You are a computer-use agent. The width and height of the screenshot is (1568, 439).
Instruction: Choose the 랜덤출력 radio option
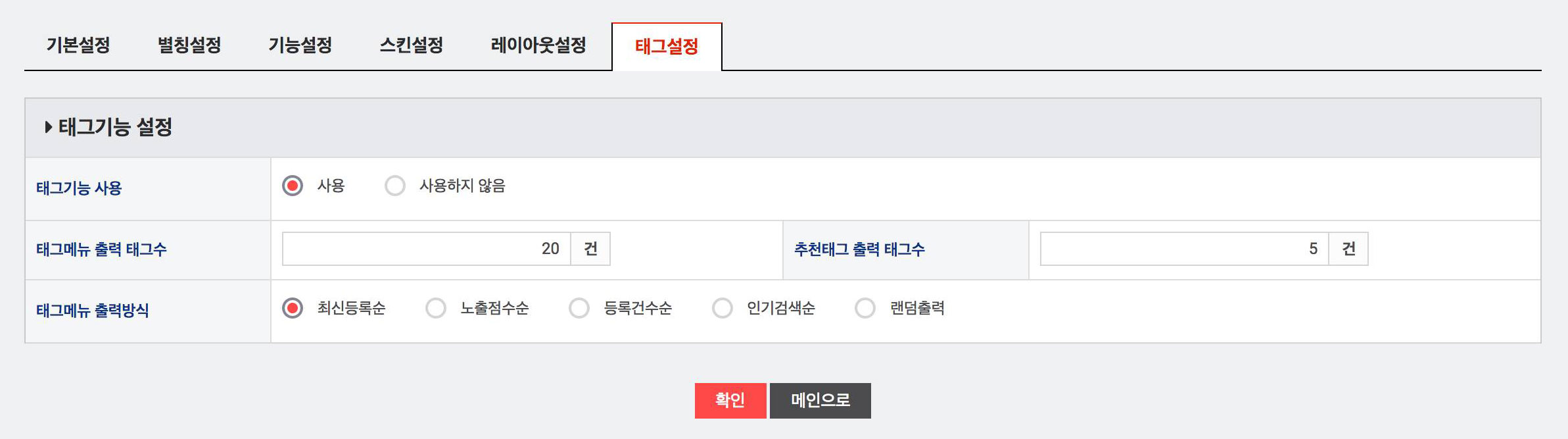point(865,308)
